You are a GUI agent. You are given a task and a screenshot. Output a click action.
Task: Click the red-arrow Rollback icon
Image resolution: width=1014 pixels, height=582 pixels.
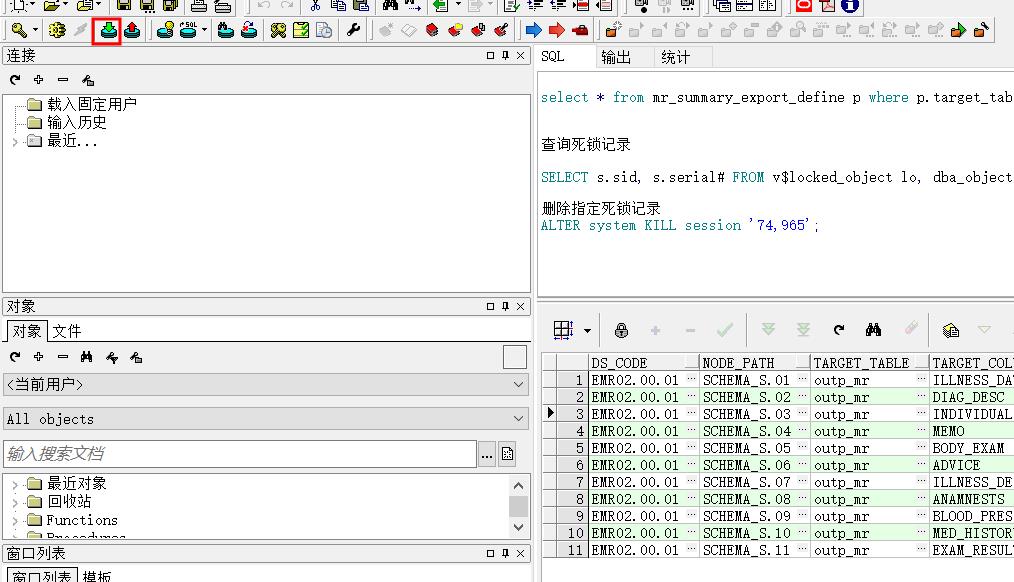(x=132, y=30)
